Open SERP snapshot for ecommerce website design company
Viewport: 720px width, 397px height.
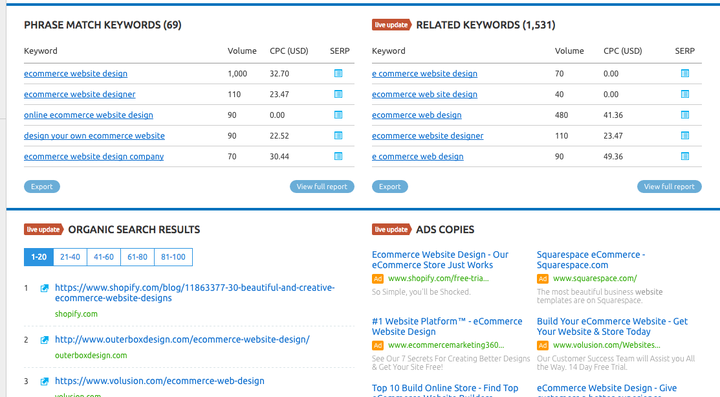click(338, 156)
